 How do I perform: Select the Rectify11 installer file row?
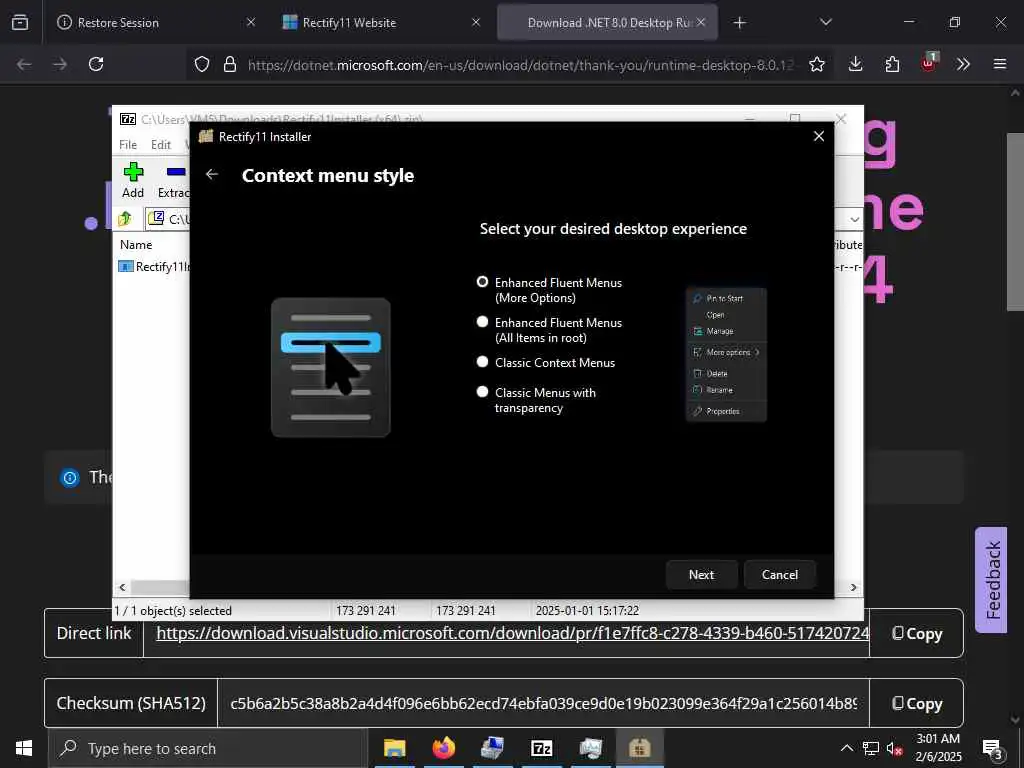click(x=154, y=266)
